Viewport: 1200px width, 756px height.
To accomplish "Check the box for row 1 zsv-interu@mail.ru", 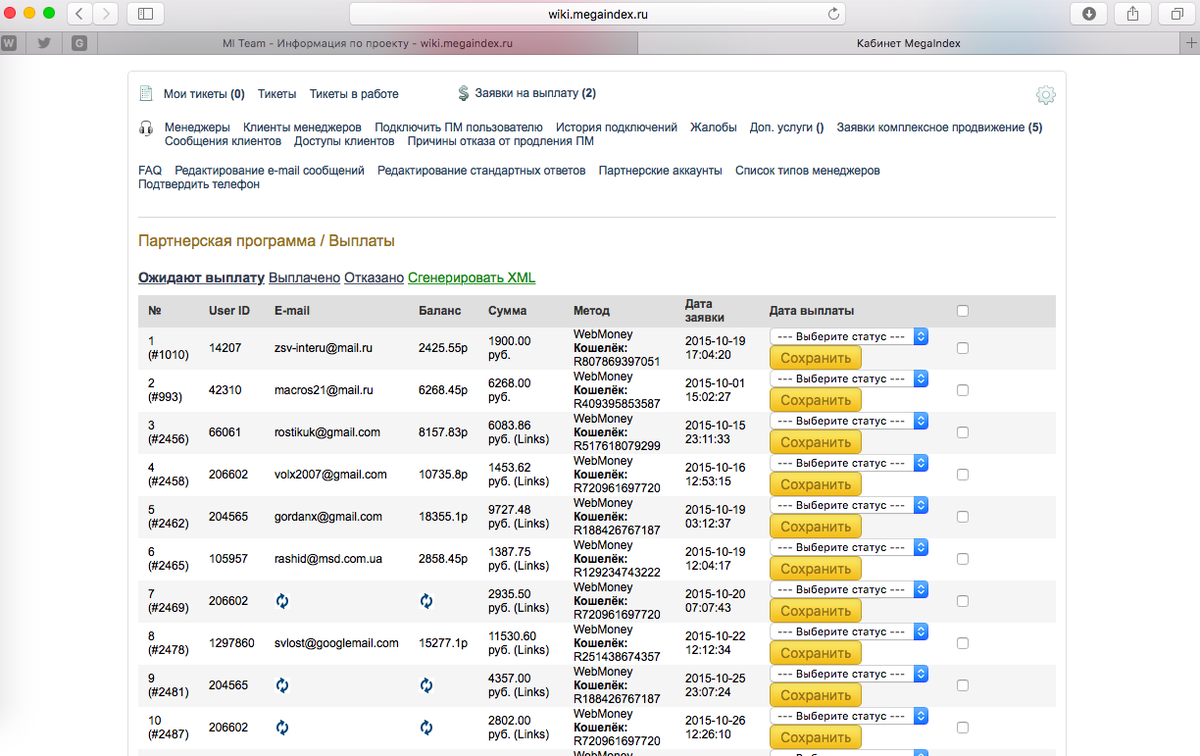I will coord(962,348).
